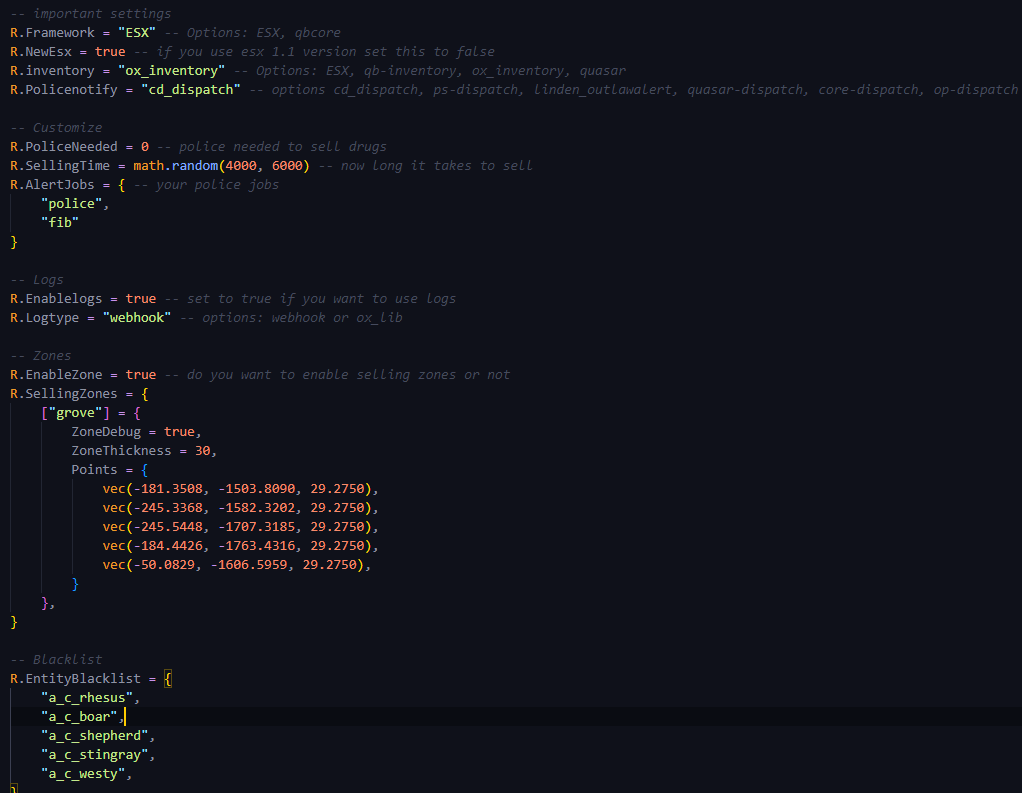Click the "-- Customize" comment line
Viewport: 1022px width, 793px height.
(57, 128)
